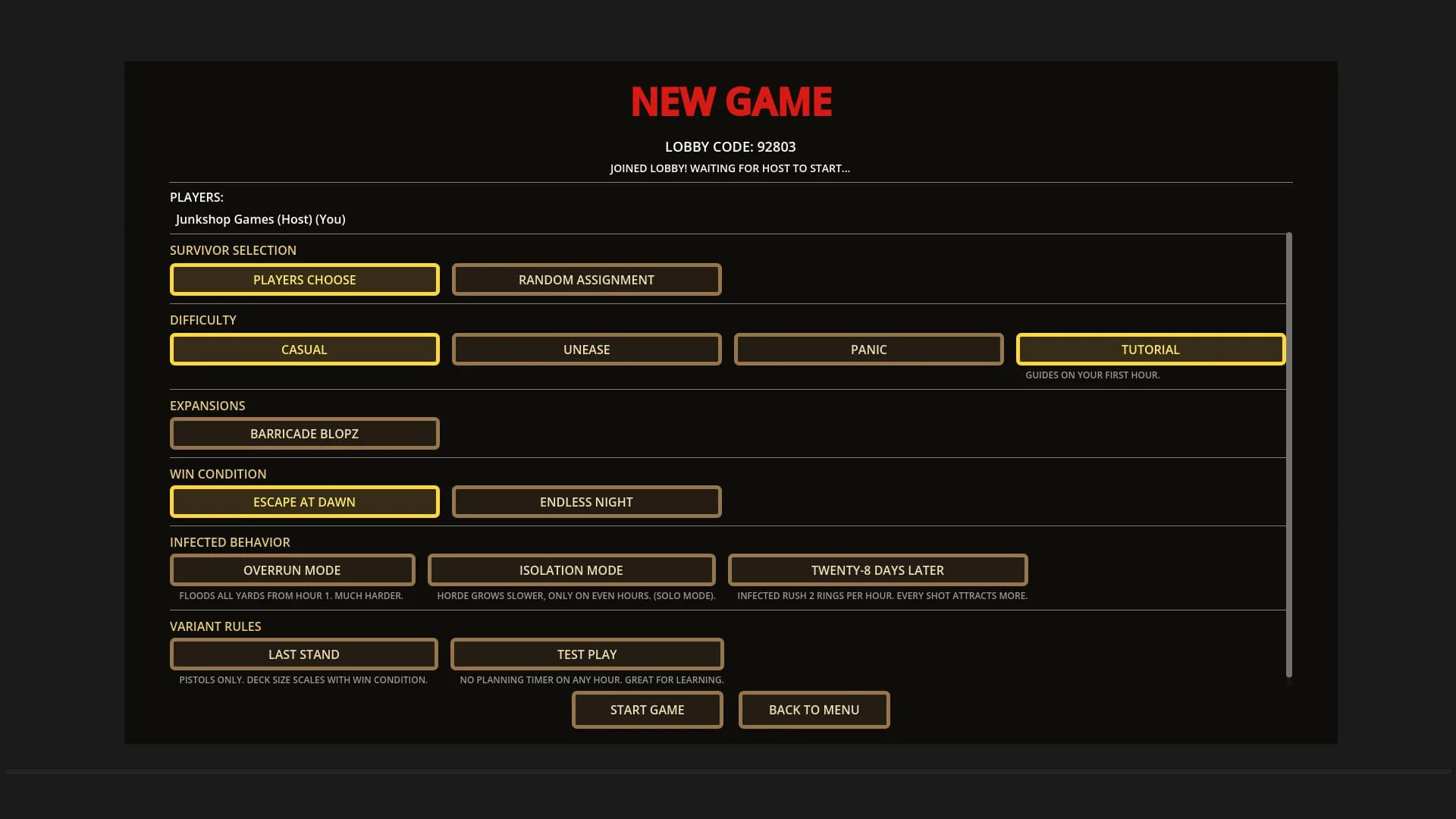Click the Variant Rules heading
This screenshot has width=1456, height=819.
[x=215, y=626]
